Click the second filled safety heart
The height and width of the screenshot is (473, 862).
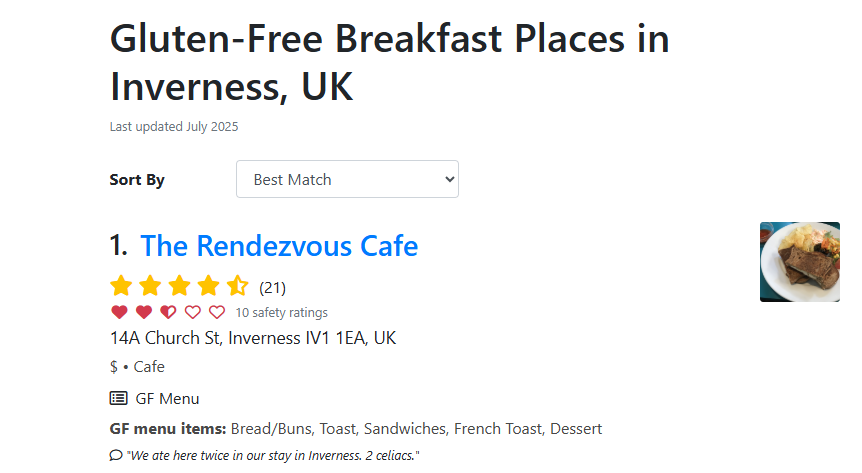pyautogui.click(x=144, y=312)
